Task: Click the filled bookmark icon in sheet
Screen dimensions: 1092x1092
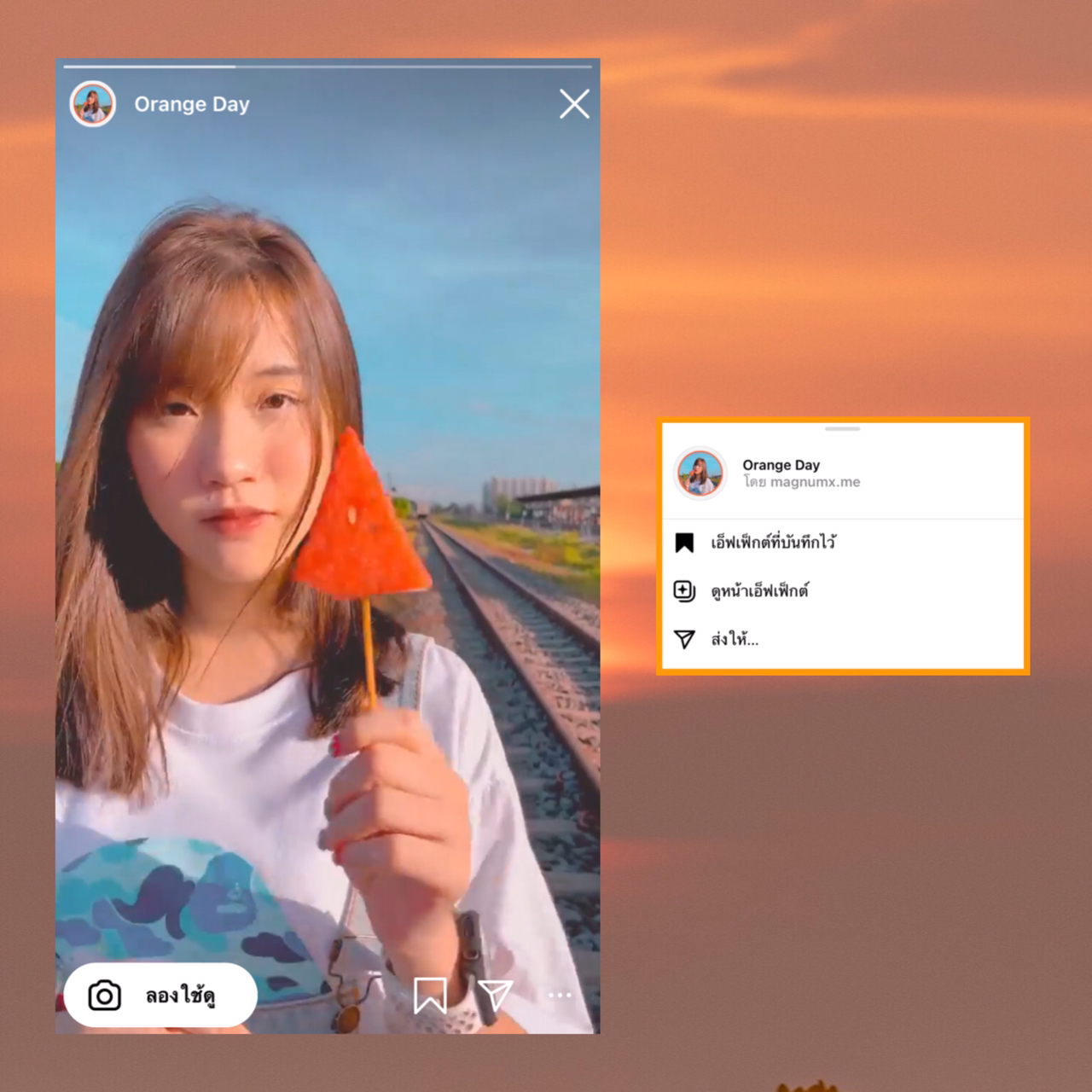Action: click(684, 543)
